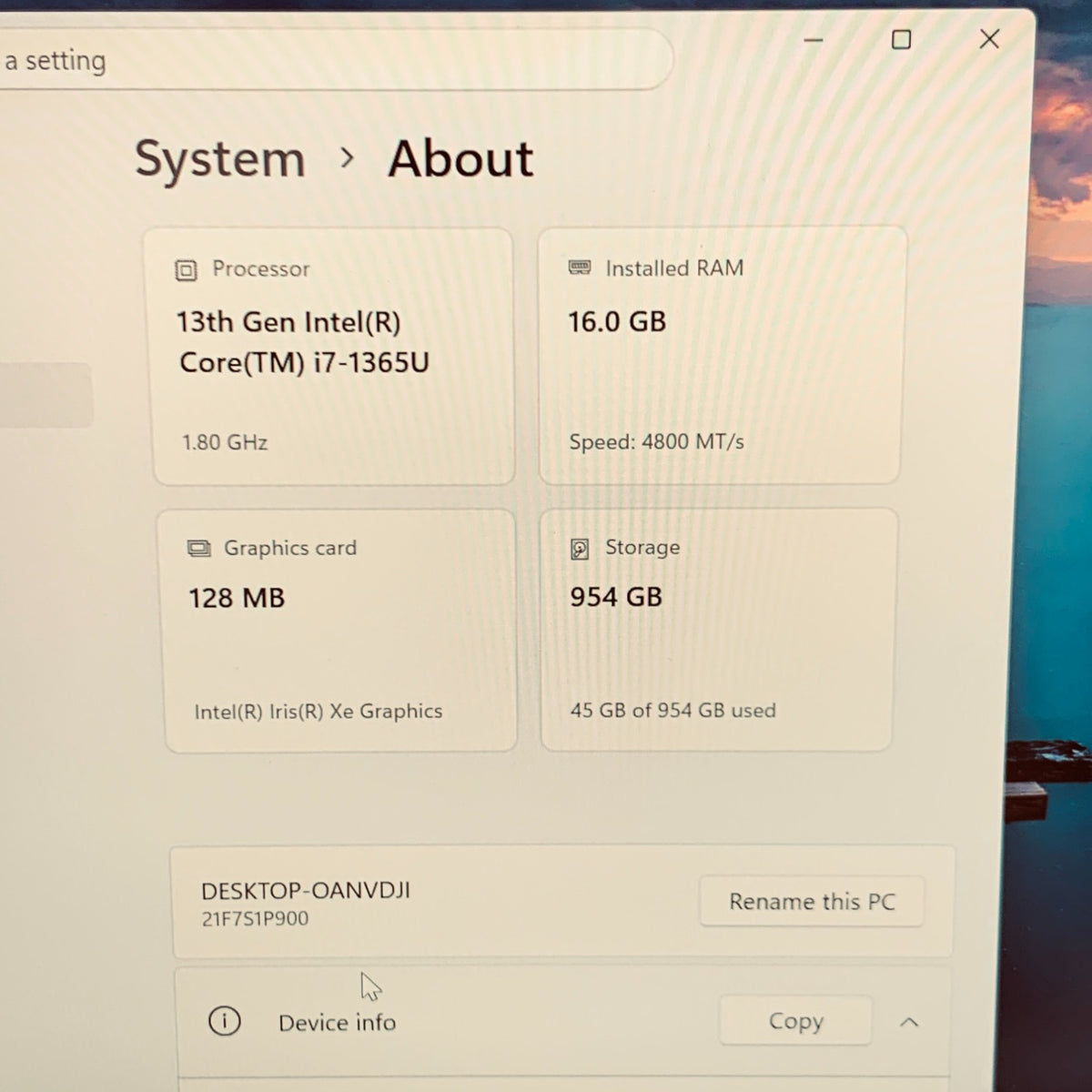Click the 954 GB storage value
This screenshot has width=1092, height=1092.
tap(616, 597)
